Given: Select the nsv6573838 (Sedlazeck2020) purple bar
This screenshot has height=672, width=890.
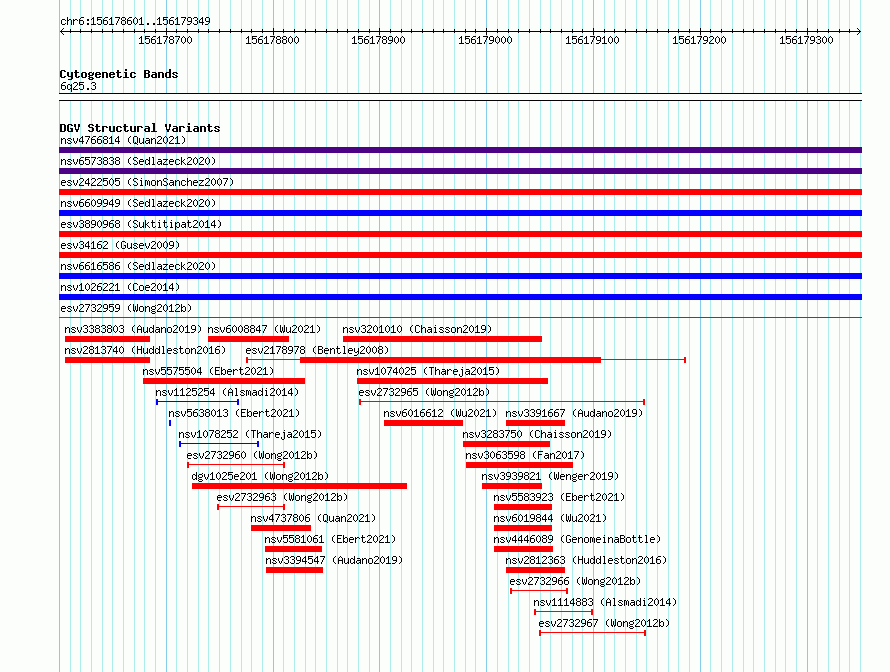Looking at the screenshot, I should (460, 171).
